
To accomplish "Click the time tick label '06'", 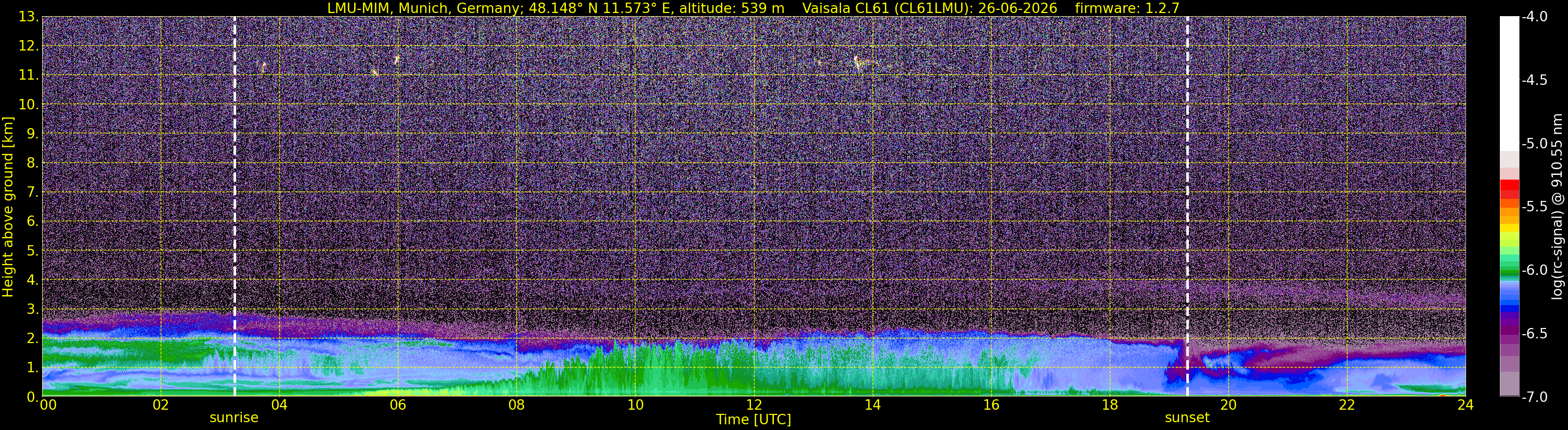I will click(x=397, y=405).
